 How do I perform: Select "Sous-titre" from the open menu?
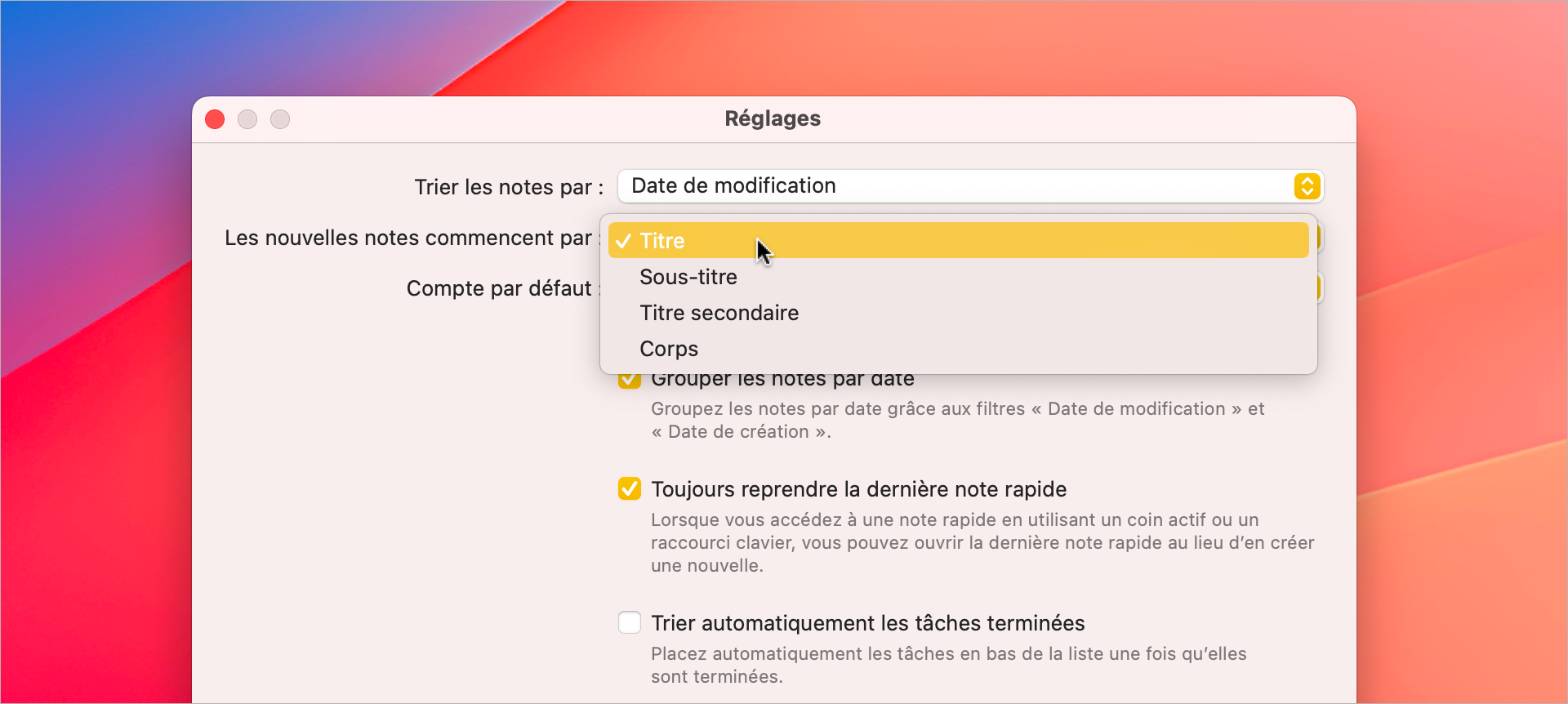[x=687, y=277]
